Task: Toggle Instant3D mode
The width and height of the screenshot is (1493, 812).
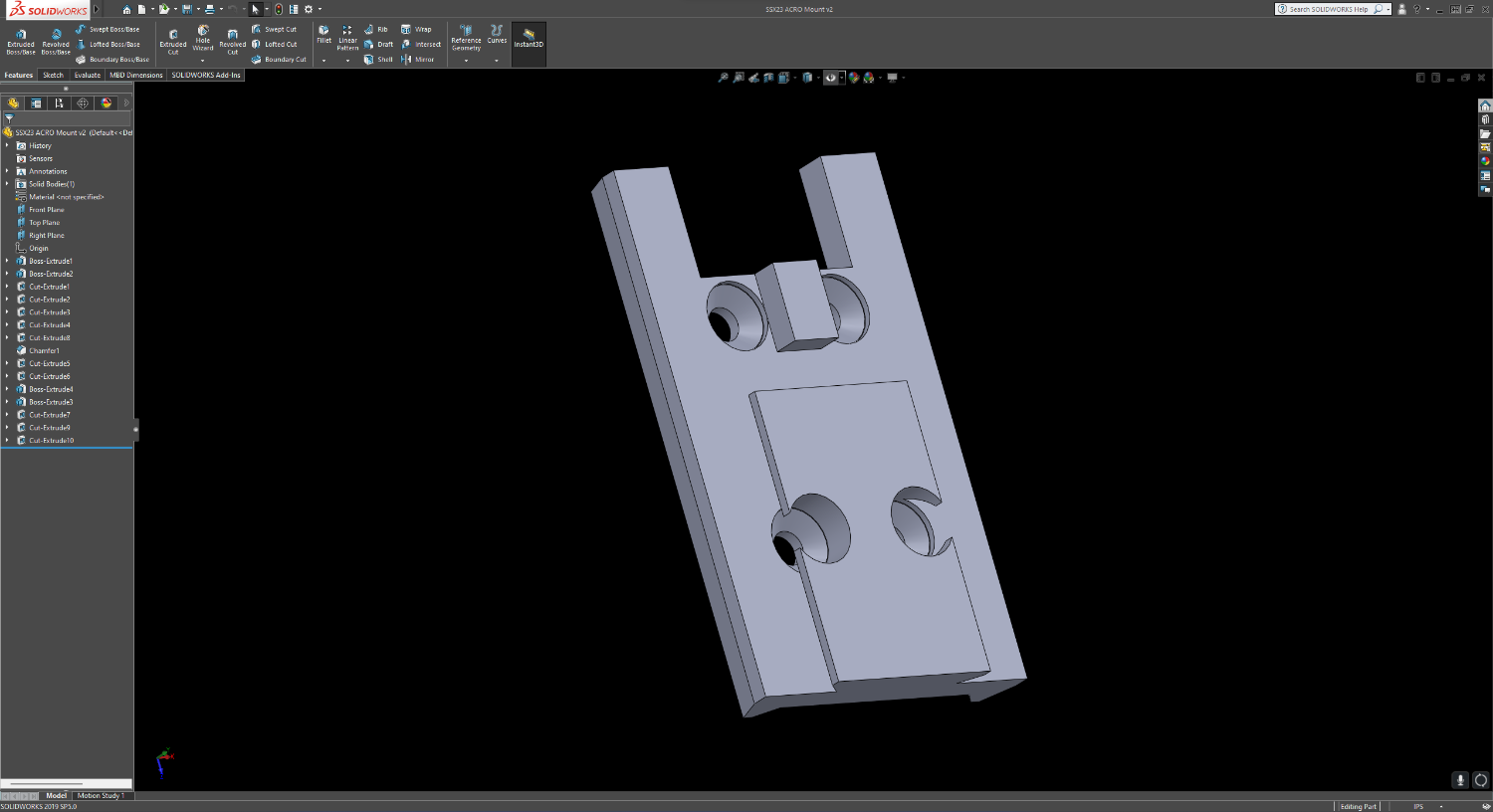Action: 529,40
